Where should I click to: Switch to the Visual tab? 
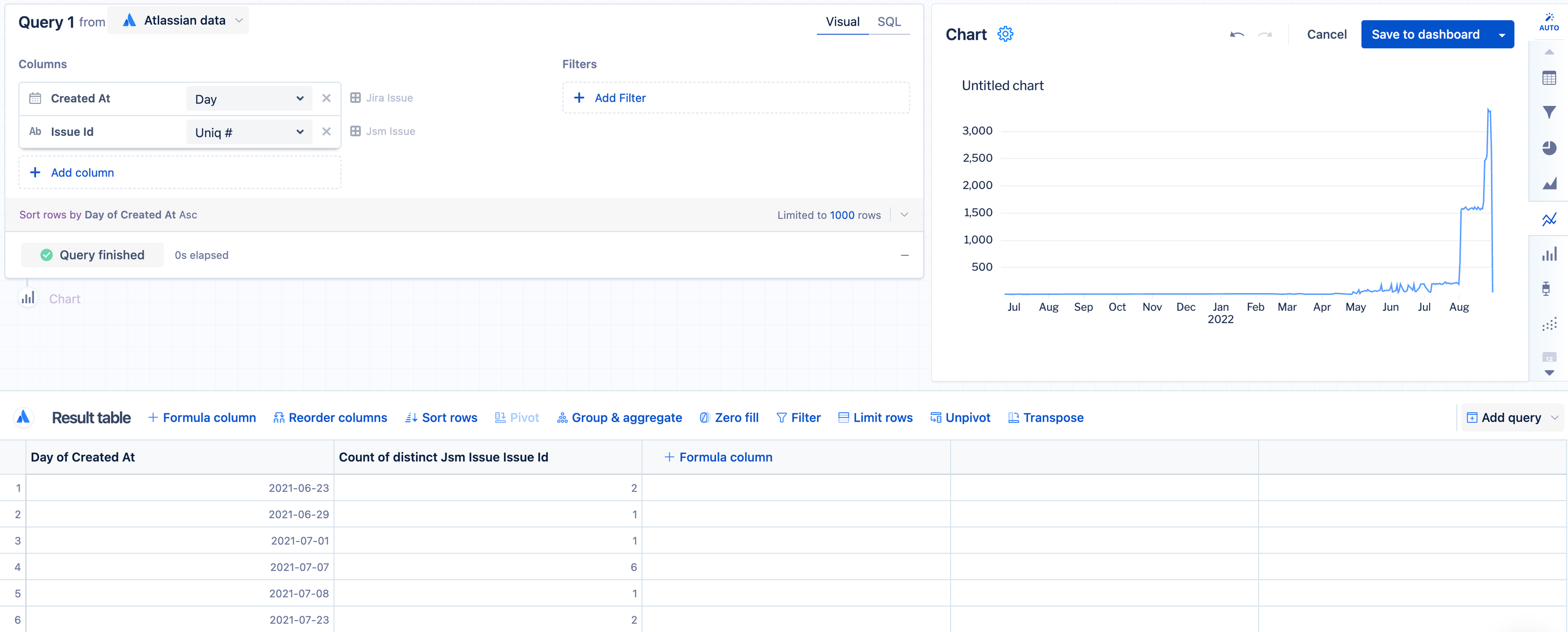[x=843, y=21]
